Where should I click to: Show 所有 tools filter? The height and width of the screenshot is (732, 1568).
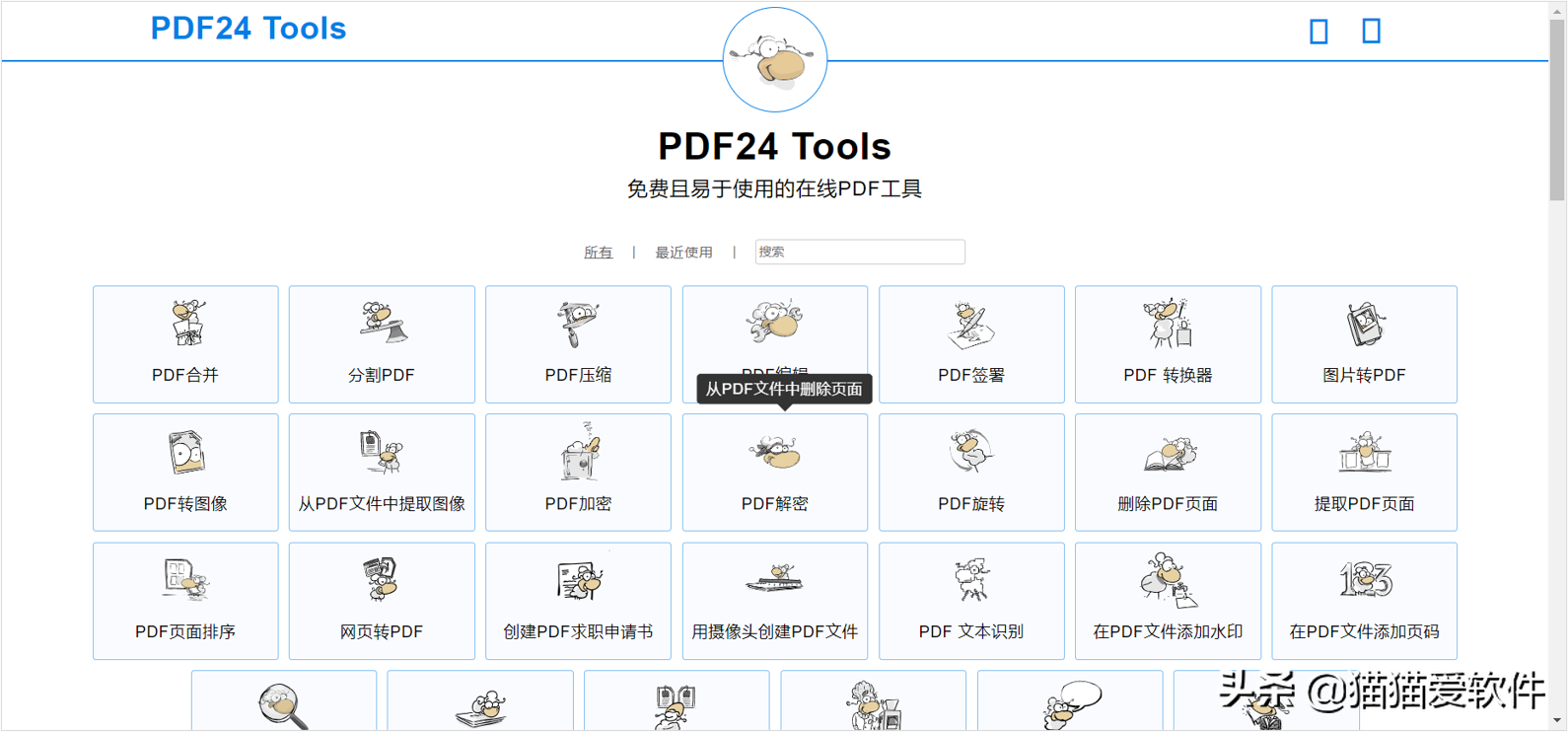click(x=598, y=253)
